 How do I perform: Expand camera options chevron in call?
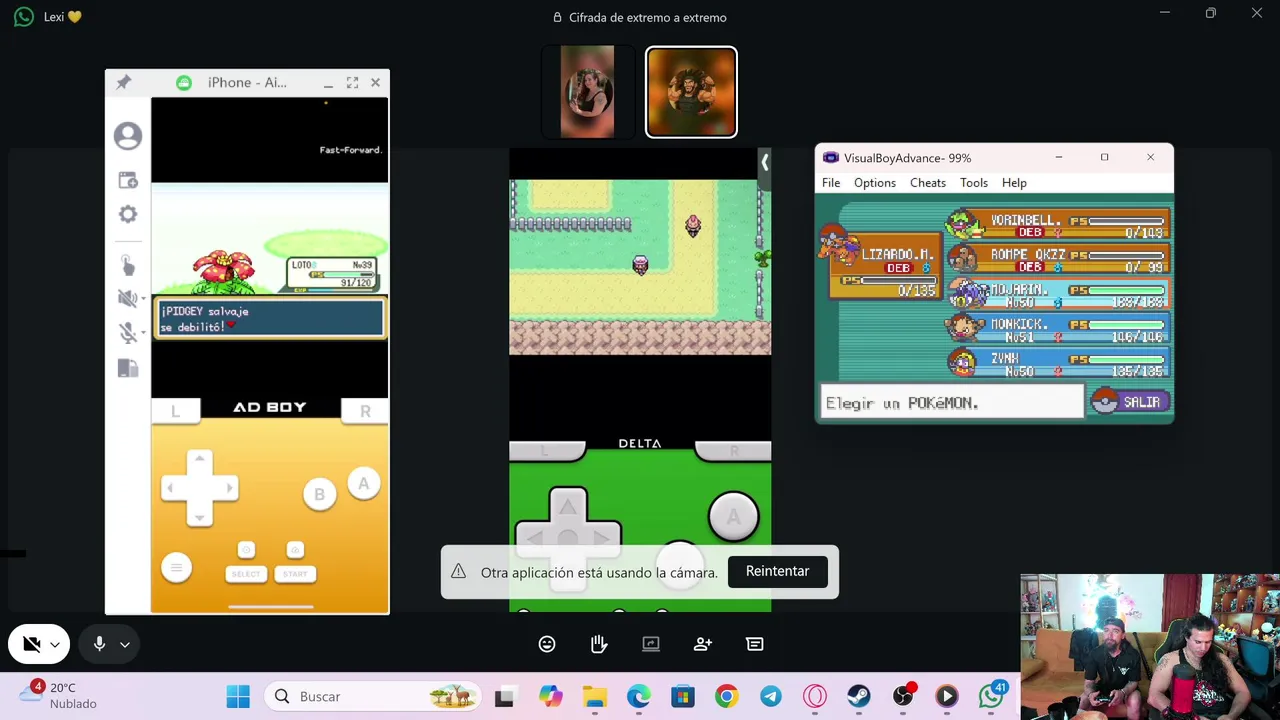click(x=55, y=645)
